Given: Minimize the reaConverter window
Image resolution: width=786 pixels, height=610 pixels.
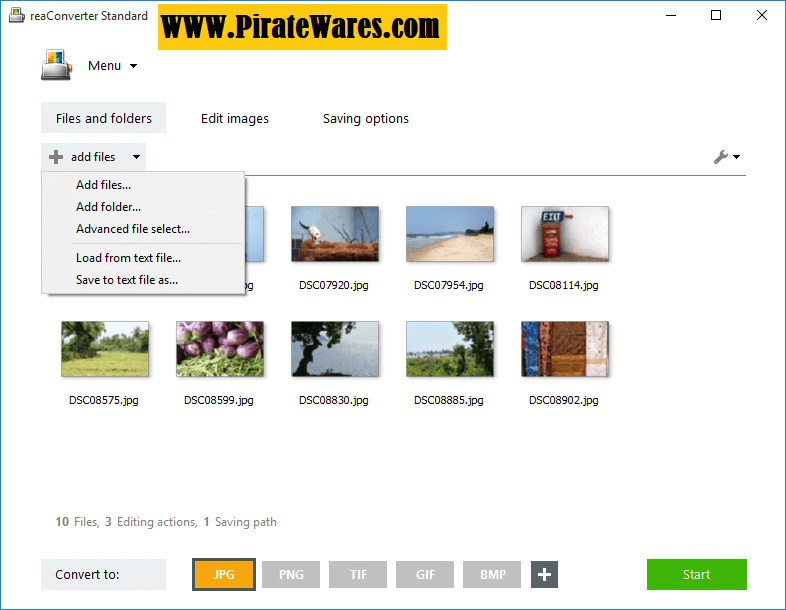Looking at the screenshot, I should [x=671, y=16].
